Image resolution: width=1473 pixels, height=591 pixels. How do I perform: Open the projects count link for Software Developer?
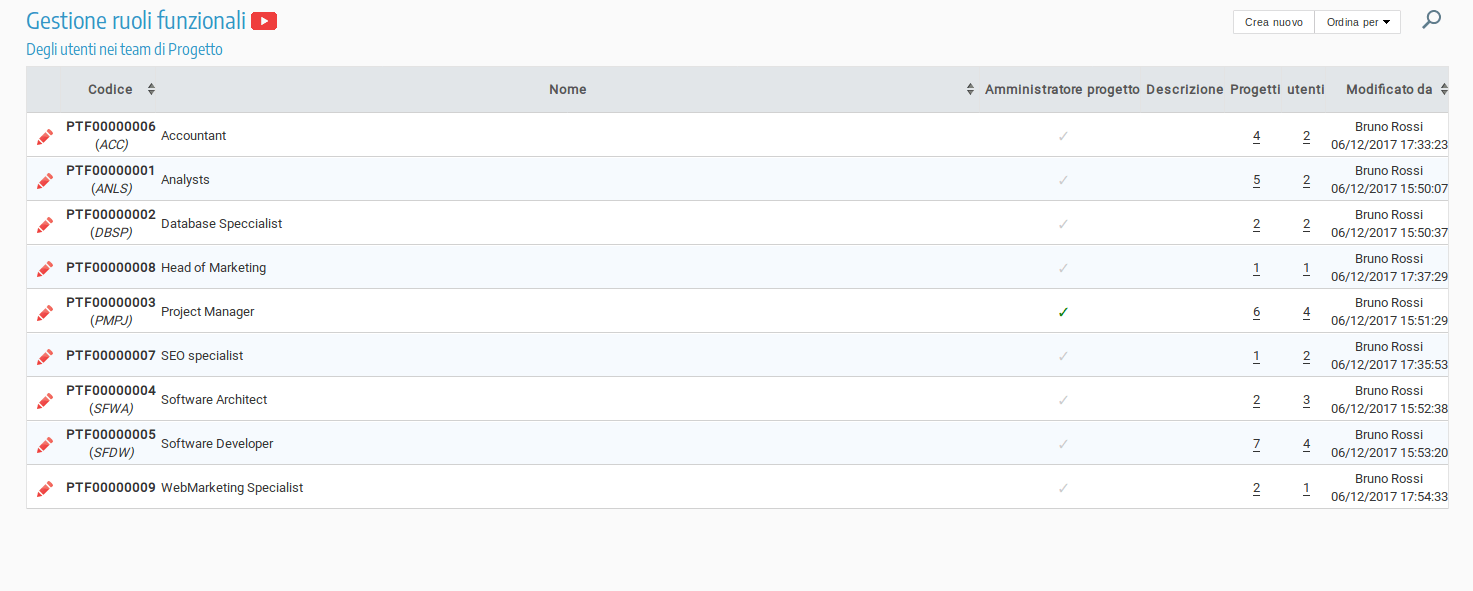pos(1256,444)
